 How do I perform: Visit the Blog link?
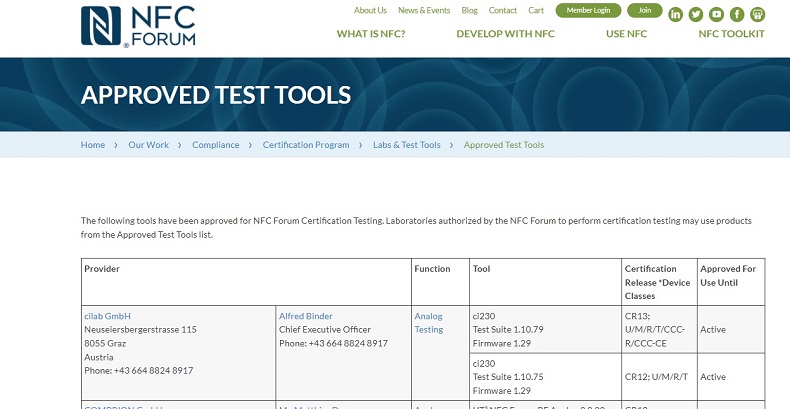click(x=469, y=10)
